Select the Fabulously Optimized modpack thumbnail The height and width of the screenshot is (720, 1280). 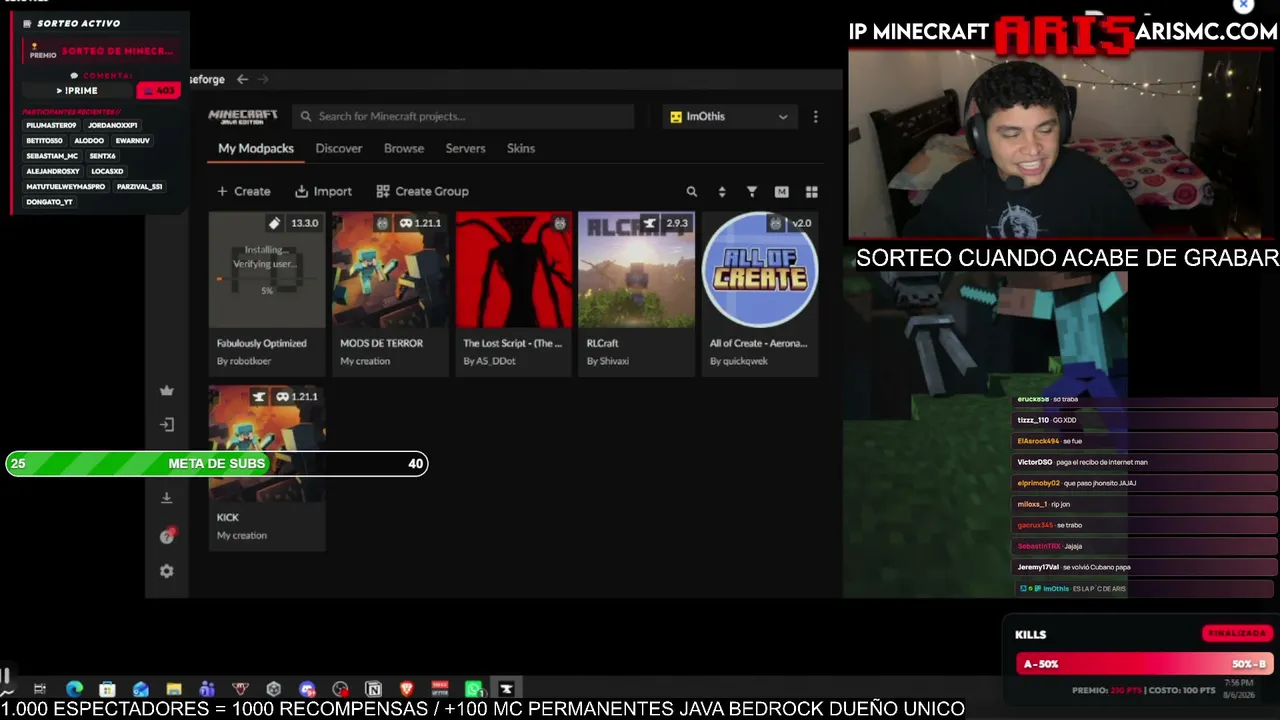pos(267,270)
